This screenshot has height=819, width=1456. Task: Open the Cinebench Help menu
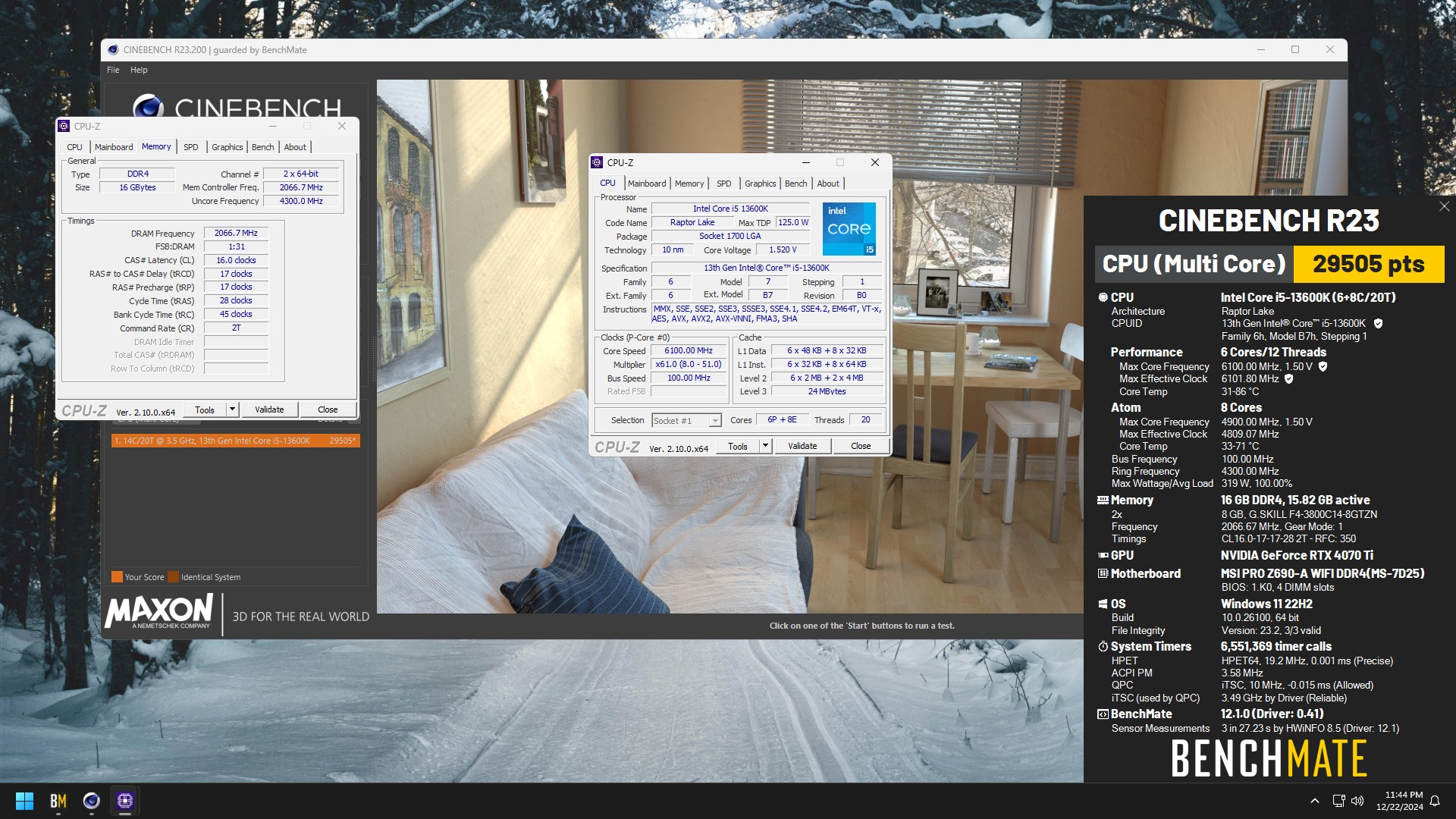coord(139,70)
